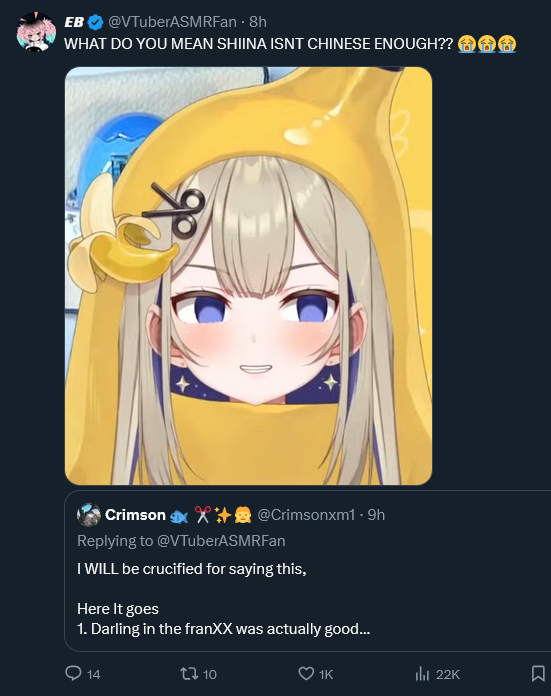
Task: Open the @Crimsonxm1 handle
Action: coord(306,515)
